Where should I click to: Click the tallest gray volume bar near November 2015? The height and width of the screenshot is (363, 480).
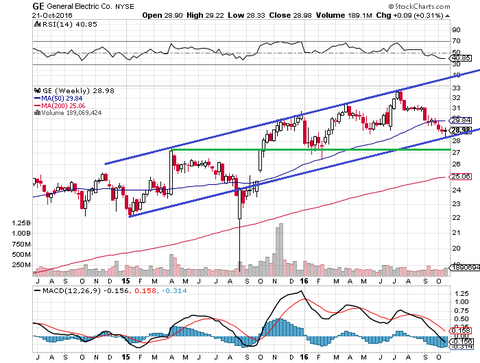(281, 249)
